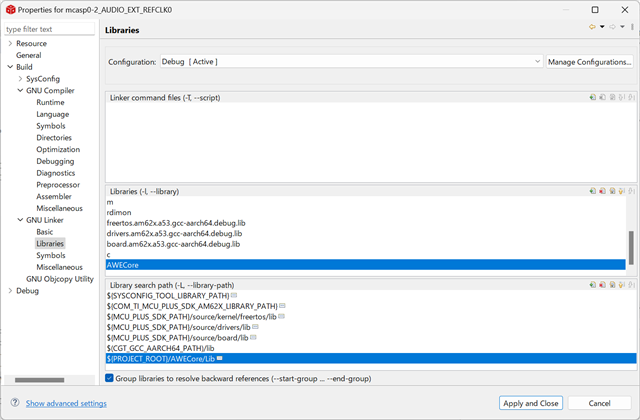Open Show advanced settings link
640x420 pixels.
coord(66,403)
